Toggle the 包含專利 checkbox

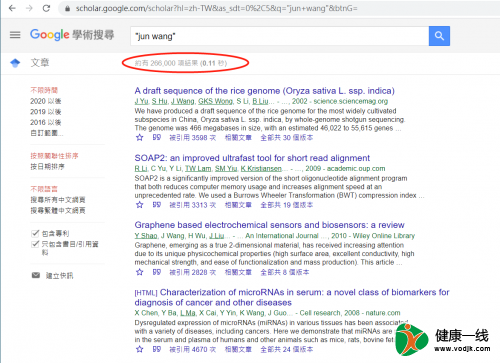35,233
